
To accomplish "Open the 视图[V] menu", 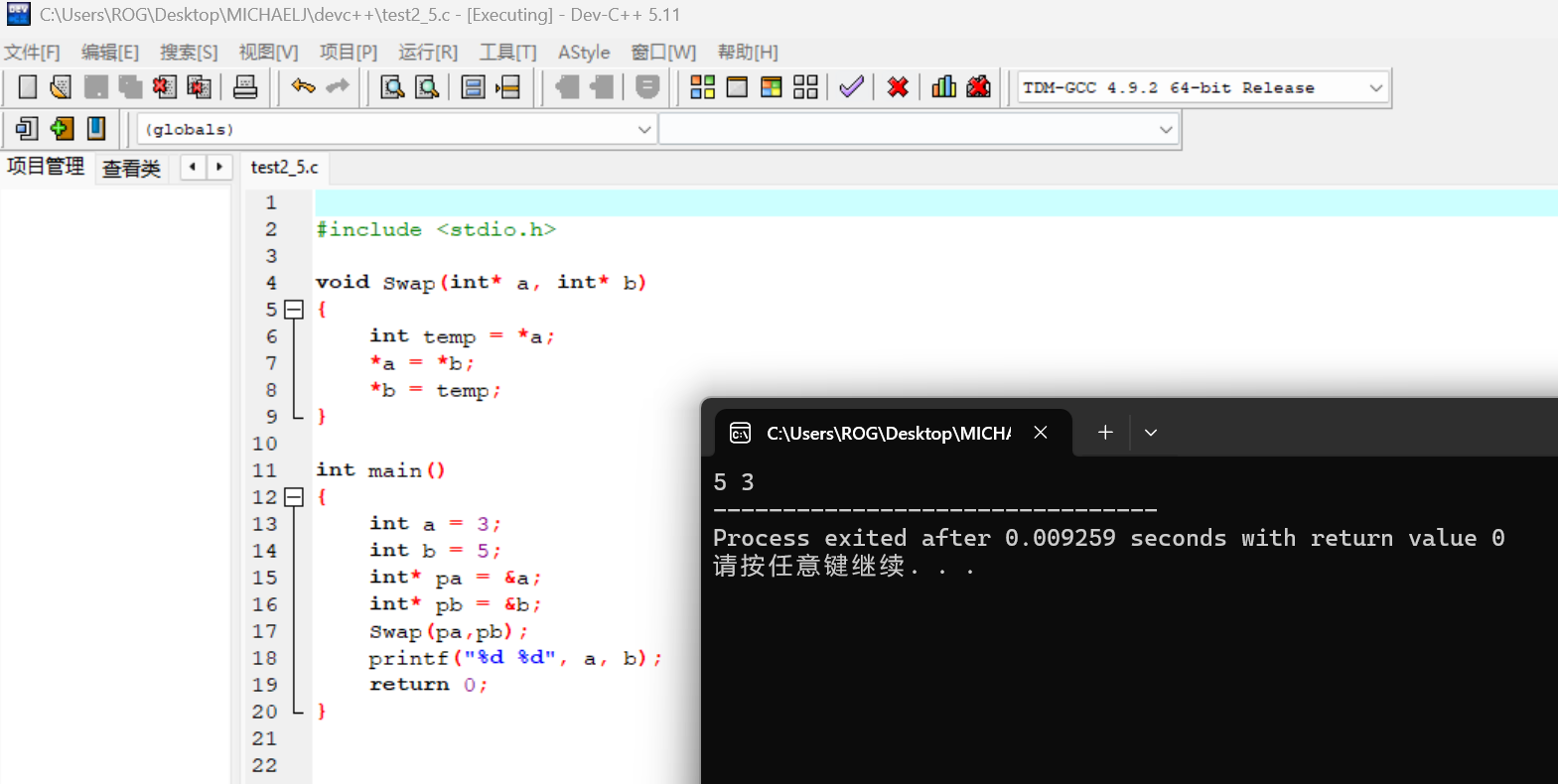I will click(268, 52).
